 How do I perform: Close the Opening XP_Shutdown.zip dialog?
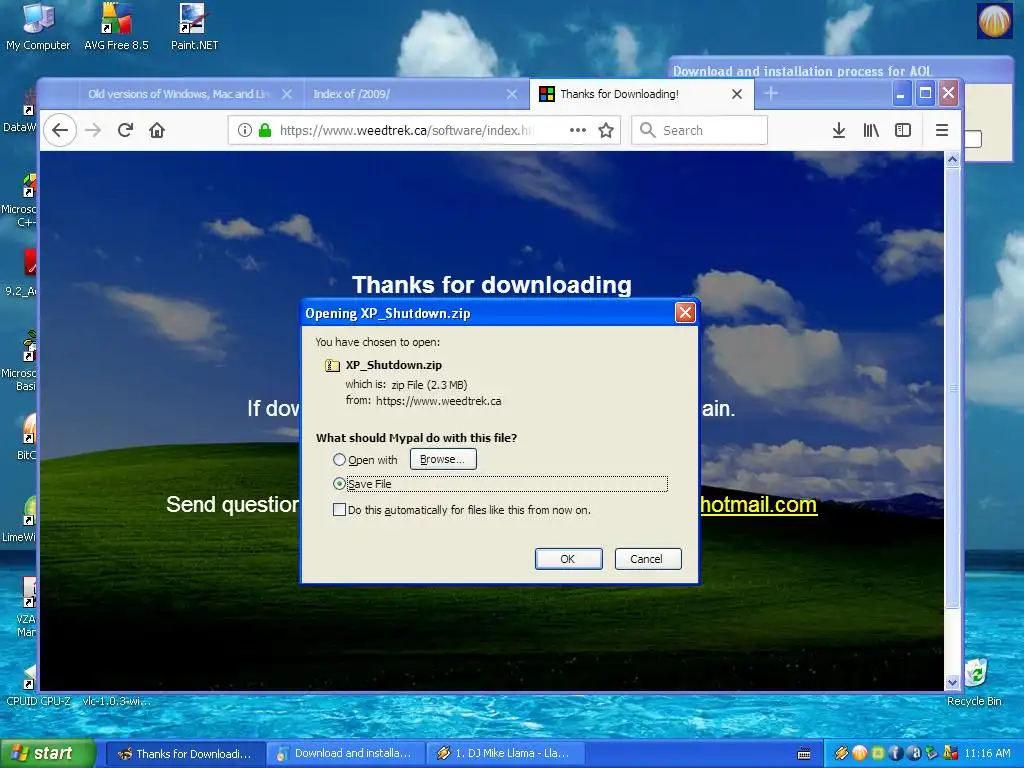(x=684, y=313)
